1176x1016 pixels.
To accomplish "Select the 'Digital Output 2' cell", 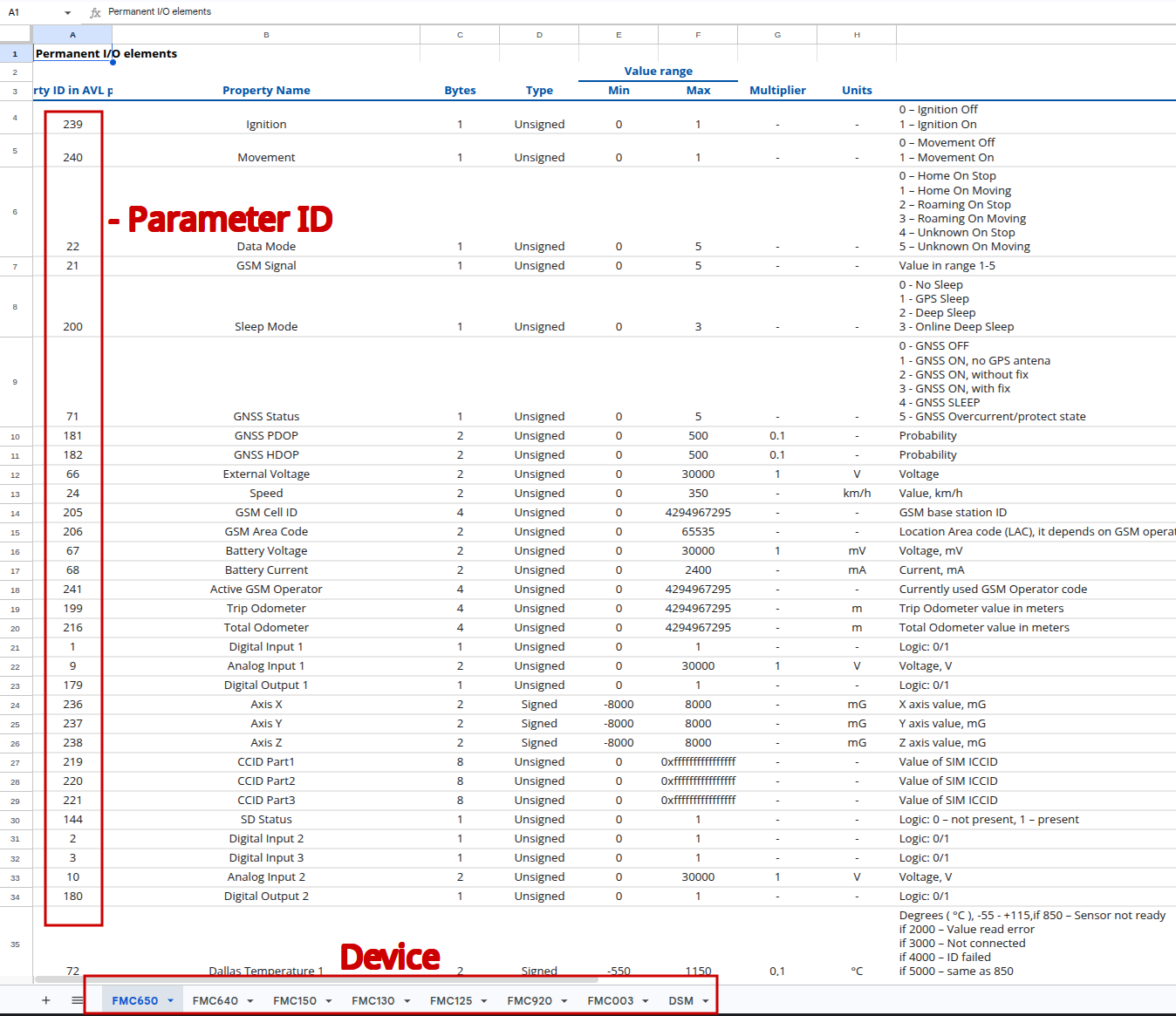I will click(266, 897).
